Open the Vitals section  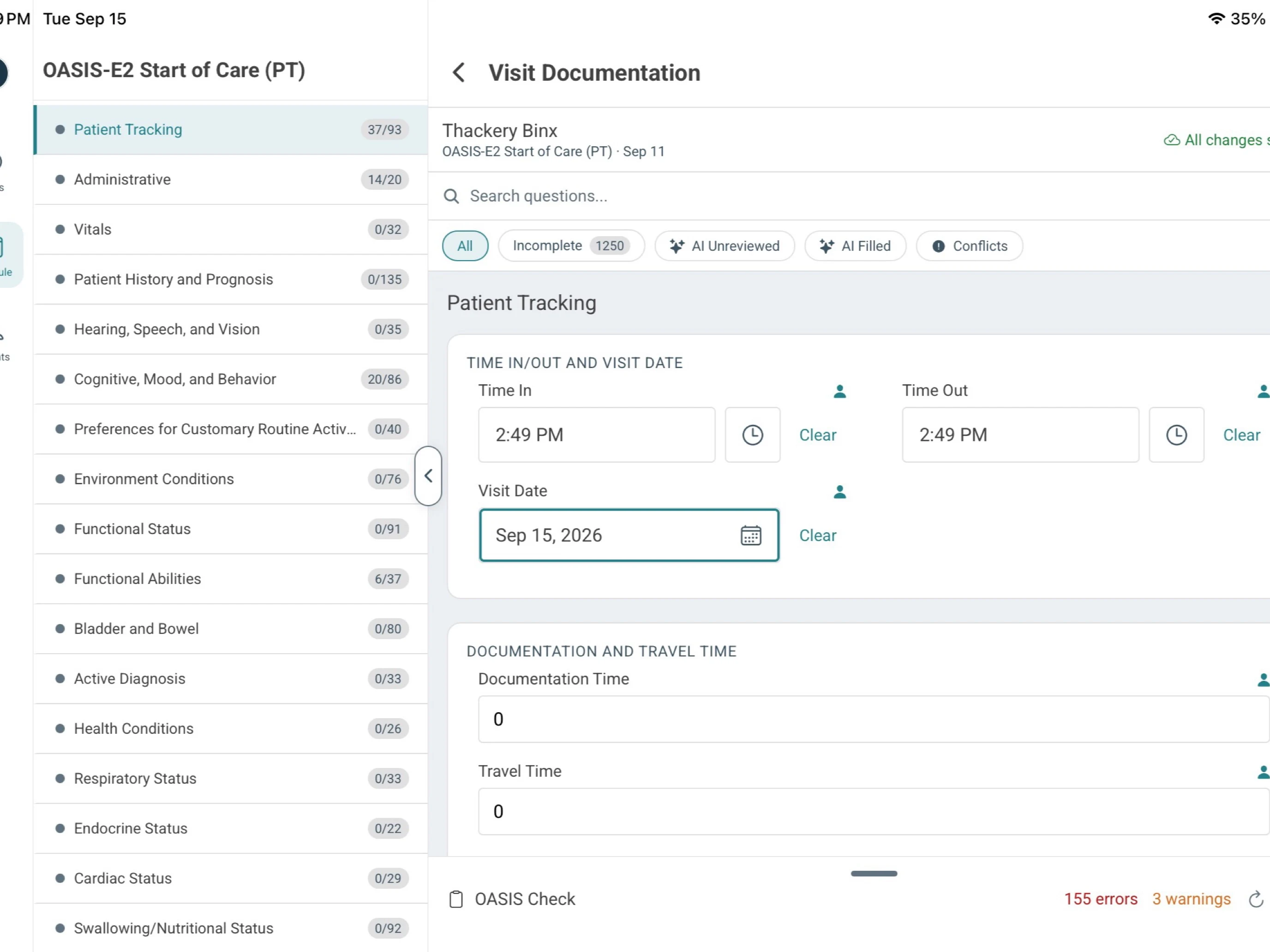pos(231,230)
